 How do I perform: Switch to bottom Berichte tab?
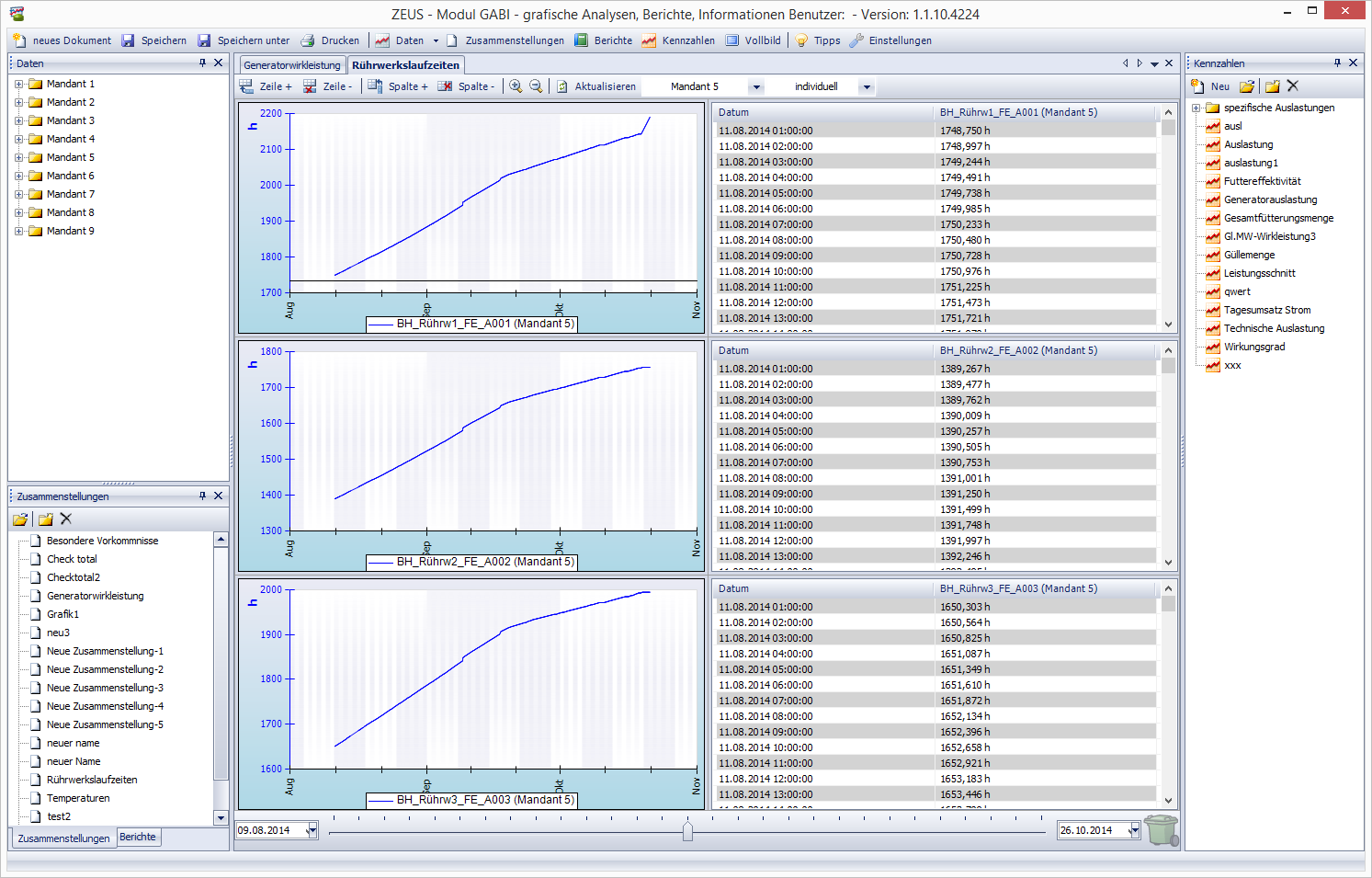(138, 837)
